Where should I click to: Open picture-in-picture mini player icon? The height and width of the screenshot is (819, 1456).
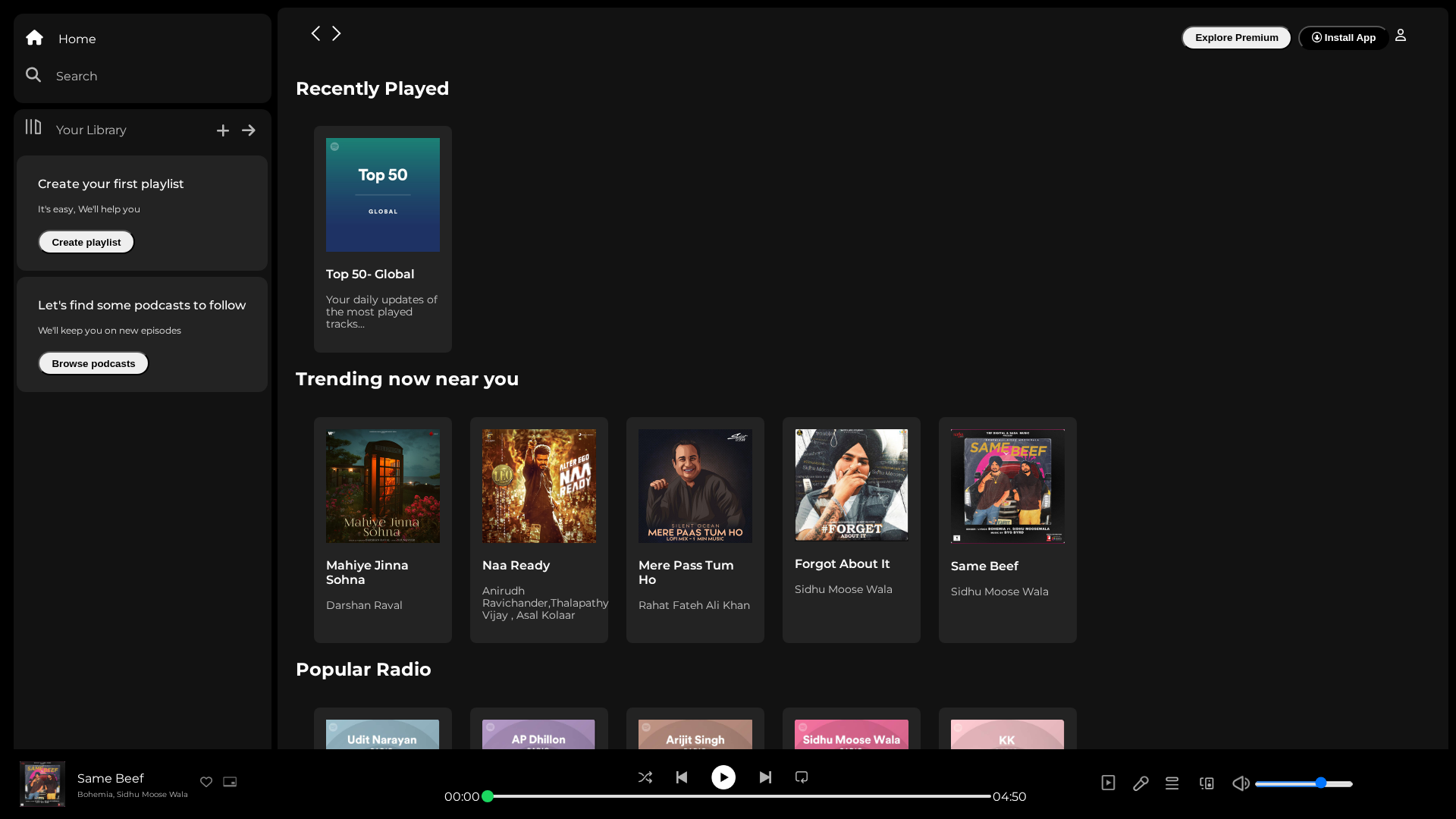pyautogui.click(x=230, y=782)
